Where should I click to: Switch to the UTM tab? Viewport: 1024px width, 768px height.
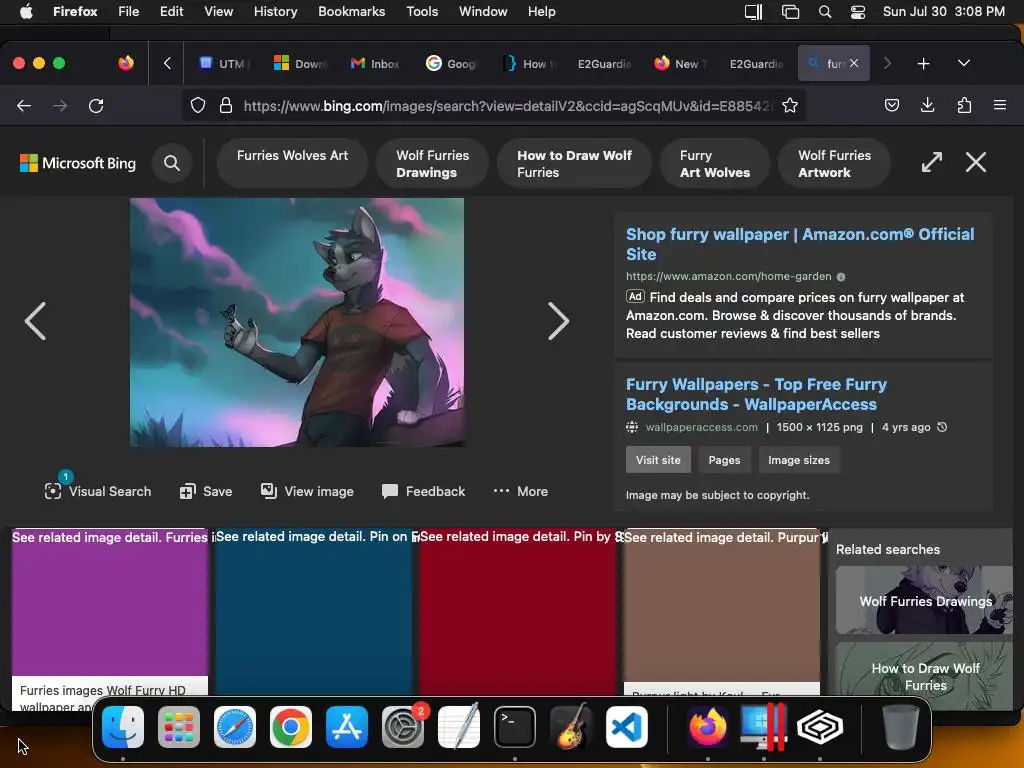click(225, 63)
